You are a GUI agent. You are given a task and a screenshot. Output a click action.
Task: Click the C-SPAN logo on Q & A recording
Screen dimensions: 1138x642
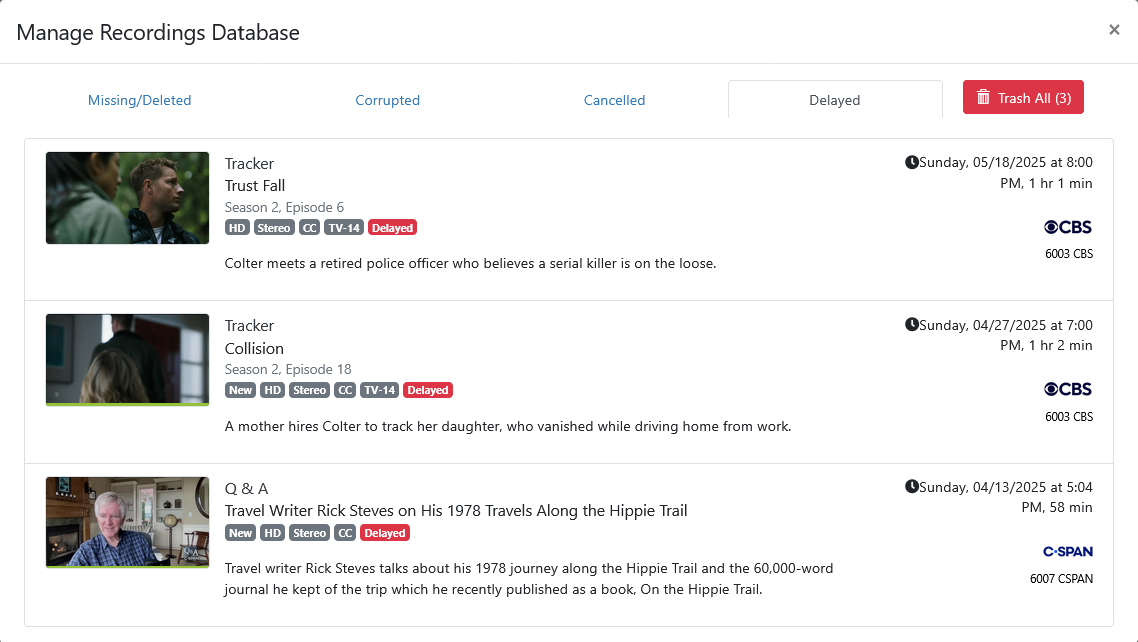pos(1067,551)
